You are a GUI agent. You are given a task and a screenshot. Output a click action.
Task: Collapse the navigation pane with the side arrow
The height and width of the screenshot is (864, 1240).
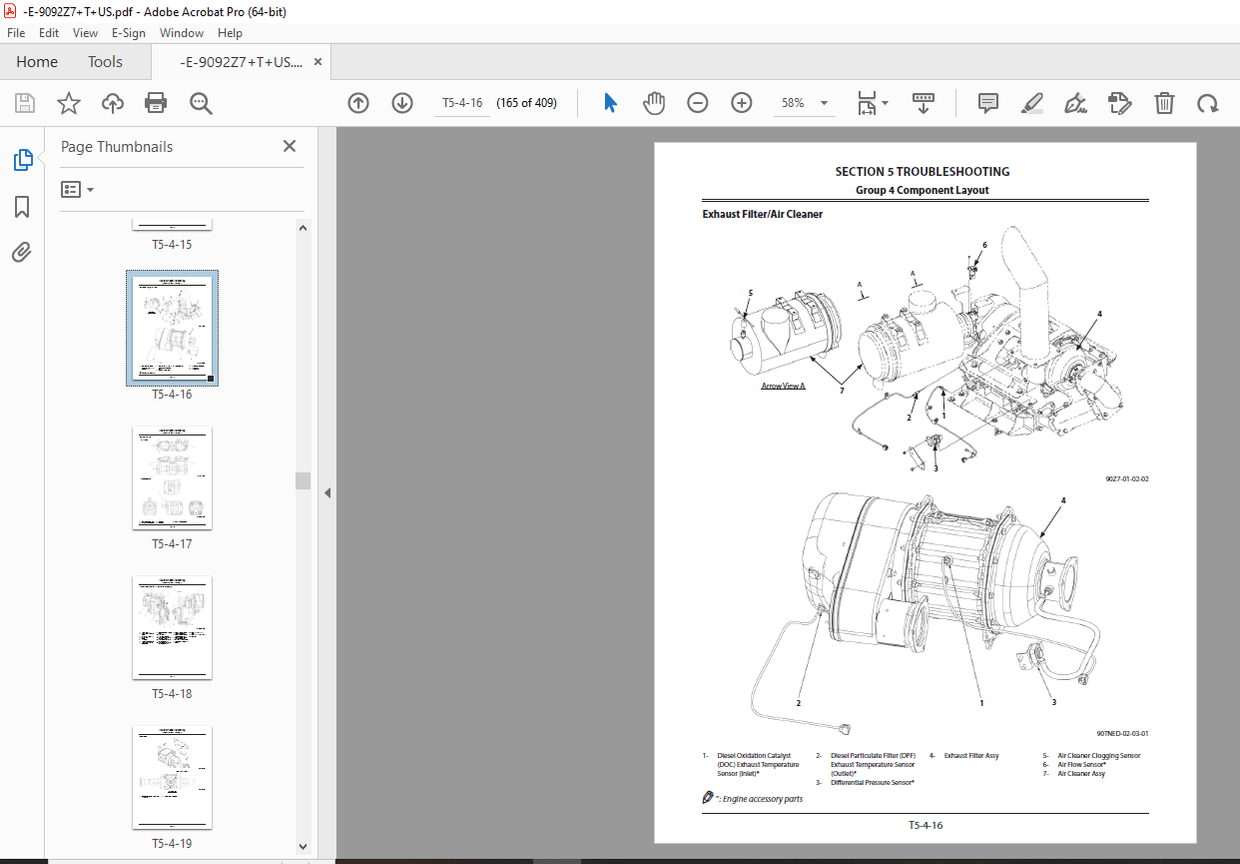click(326, 492)
